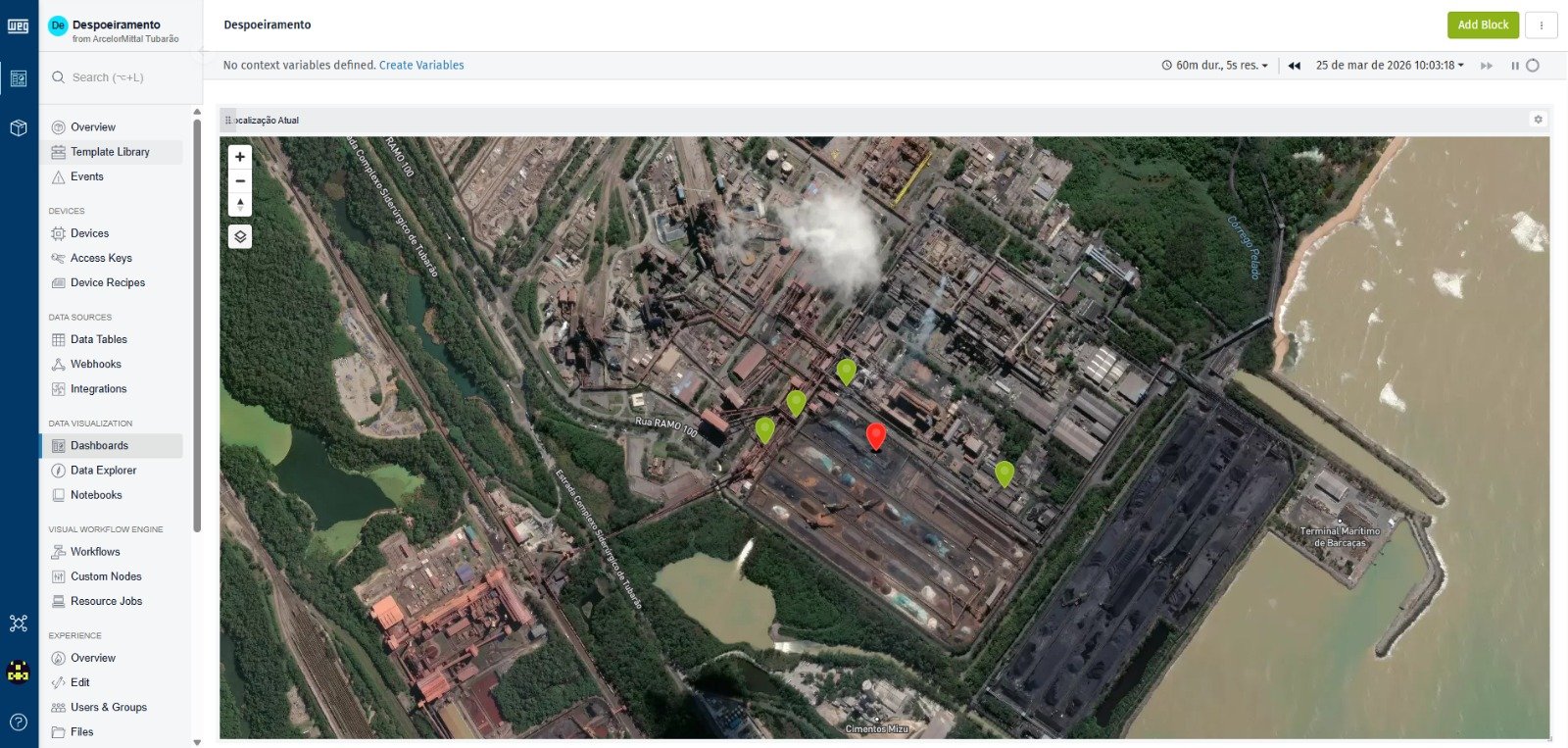
Task: Reset the map compass bearing
Action: click(x=240, y=205)
